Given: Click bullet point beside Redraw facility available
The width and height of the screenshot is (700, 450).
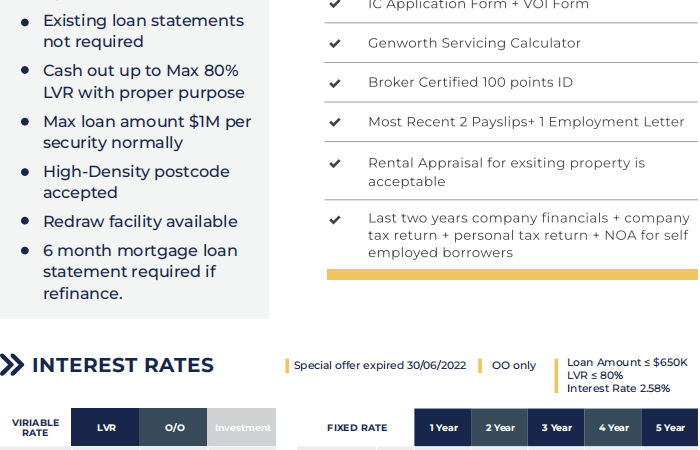Looking at the screenshot, I should [25, 221].
